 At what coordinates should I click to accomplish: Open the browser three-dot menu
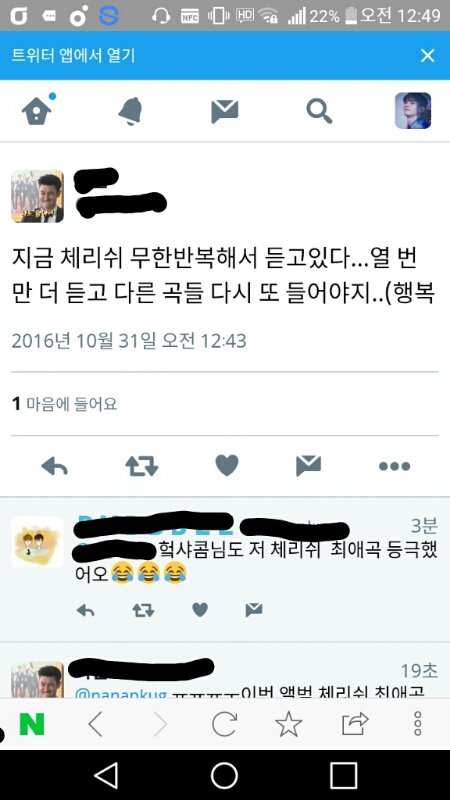point(417,723)
